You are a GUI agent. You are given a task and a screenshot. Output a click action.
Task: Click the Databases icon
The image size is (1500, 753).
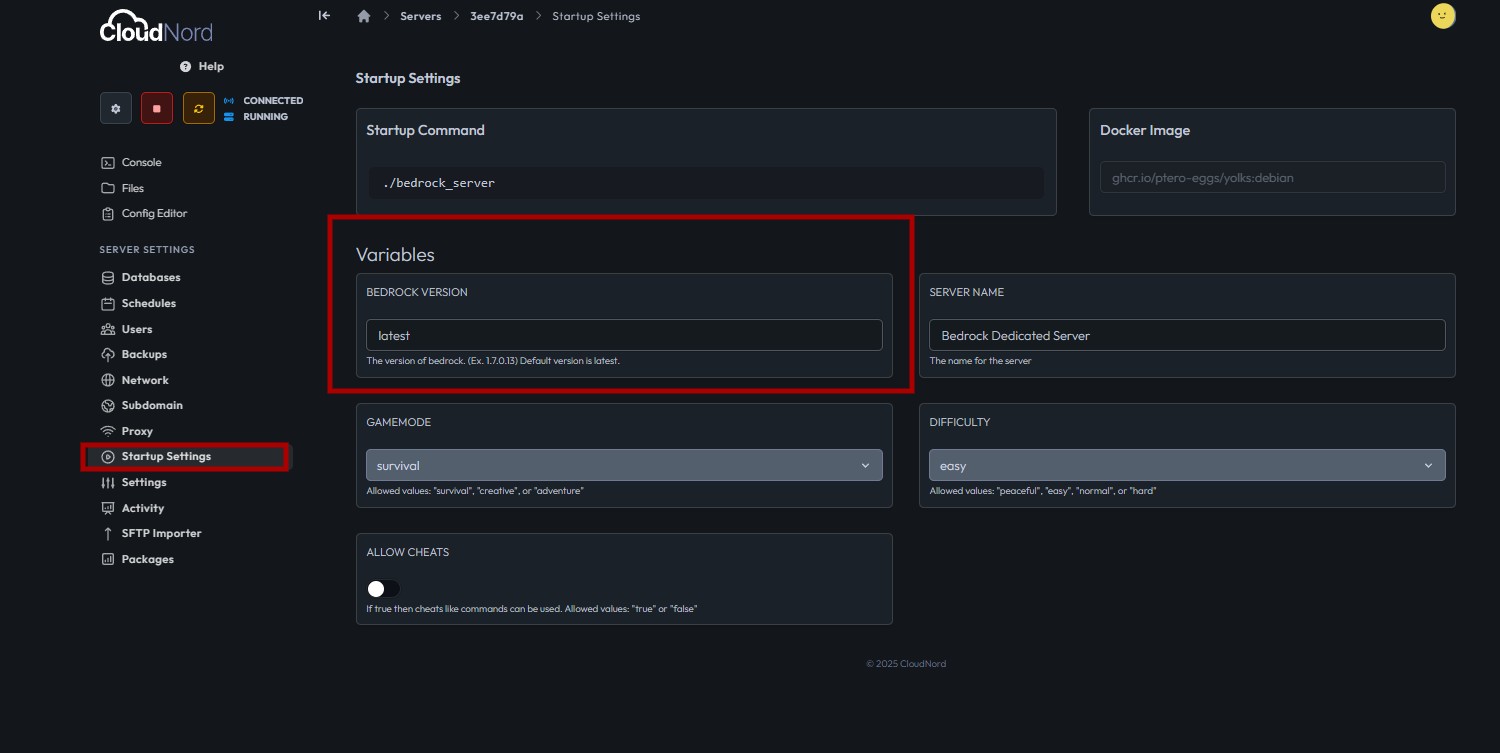pyautogui.click(x=108, y=277)
